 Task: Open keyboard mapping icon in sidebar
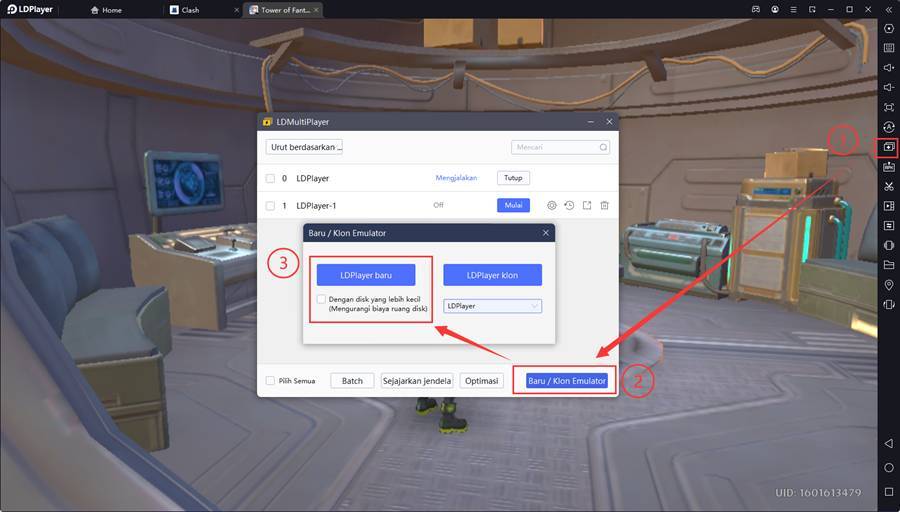click(889, 48)
